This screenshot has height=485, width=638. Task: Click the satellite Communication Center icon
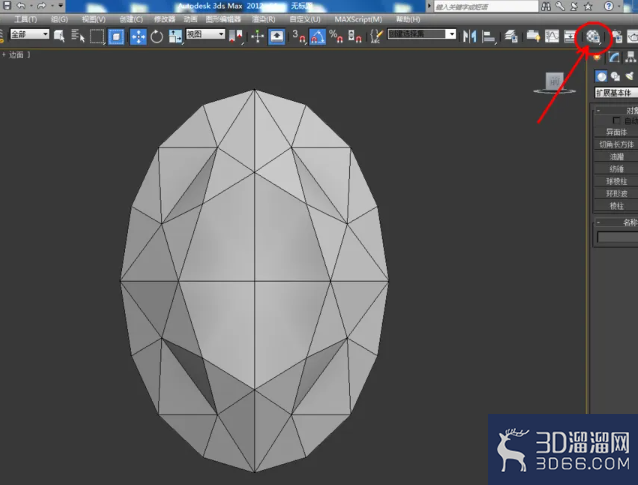coord(574,6)
